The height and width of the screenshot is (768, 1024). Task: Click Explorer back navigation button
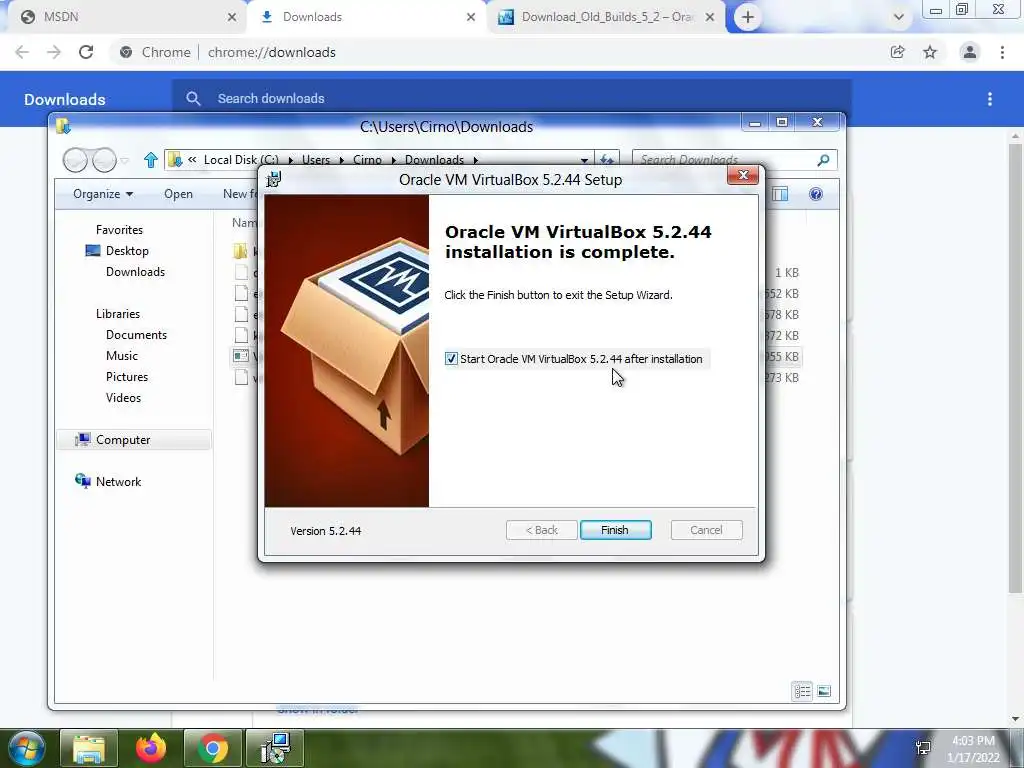click(75, 160)
